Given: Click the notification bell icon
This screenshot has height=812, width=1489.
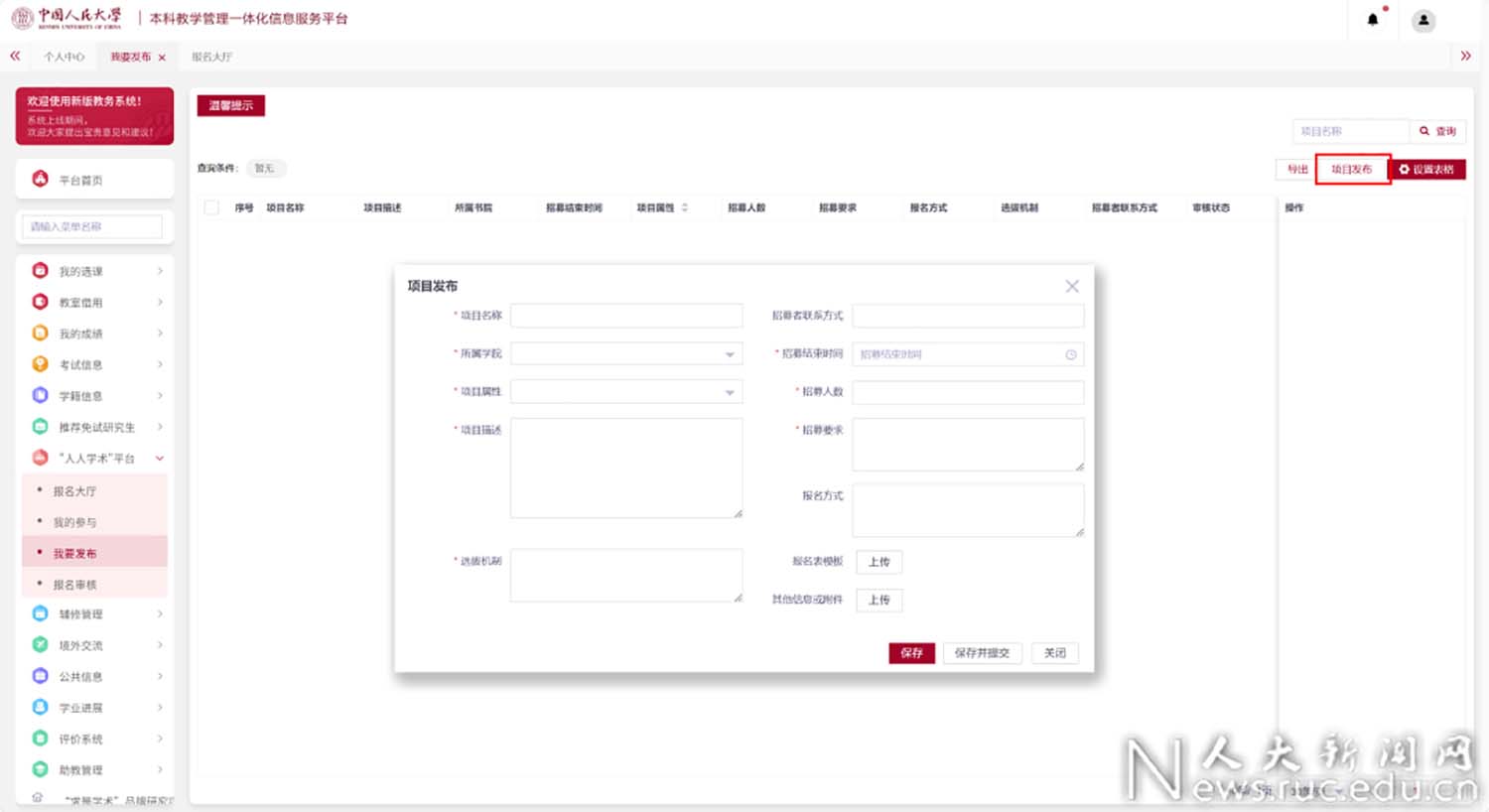Looking at the screenshot, I should pyautogui.click(x=1373, y=20).
